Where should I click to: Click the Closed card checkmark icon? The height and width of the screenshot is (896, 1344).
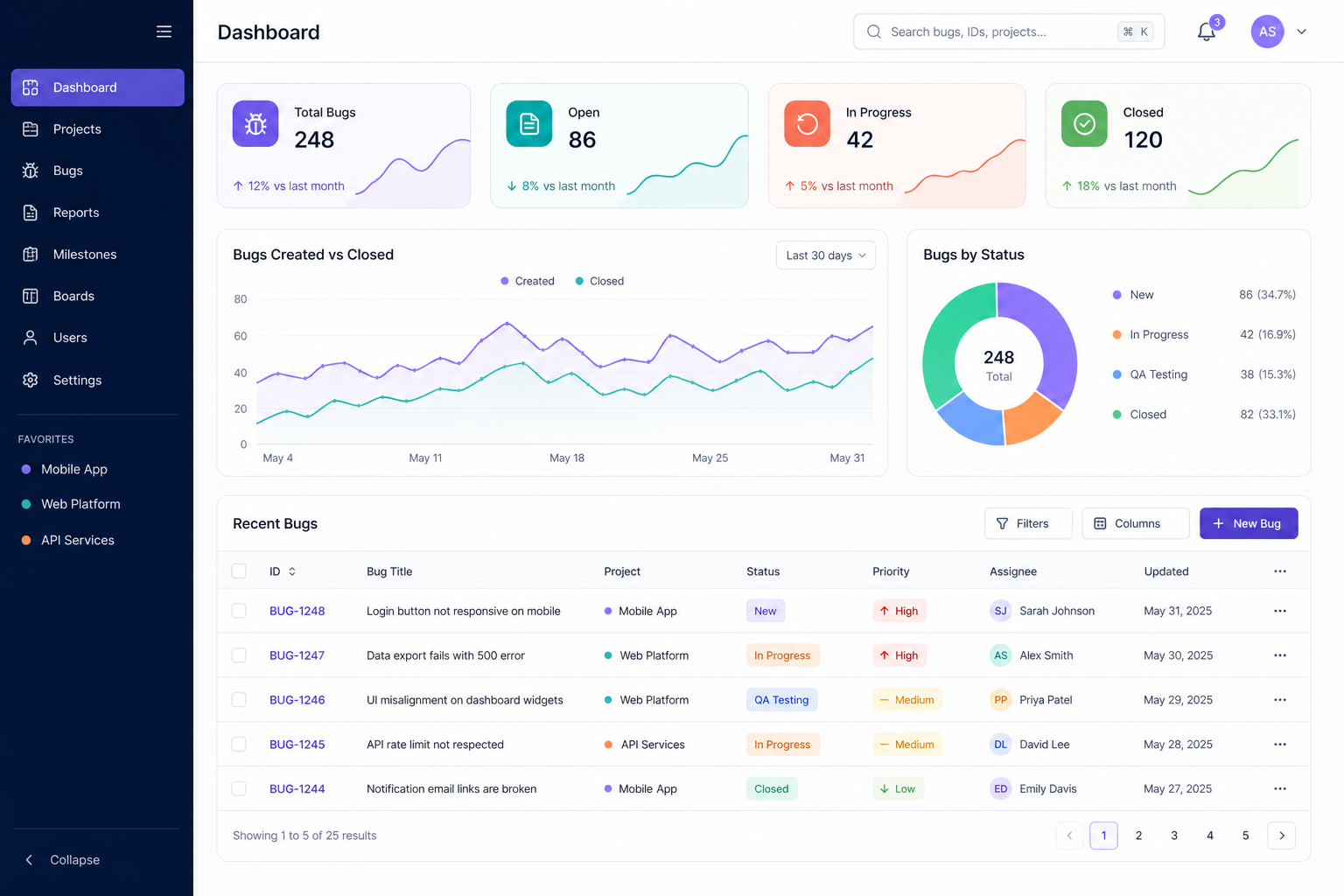[x=1084, y=123]
